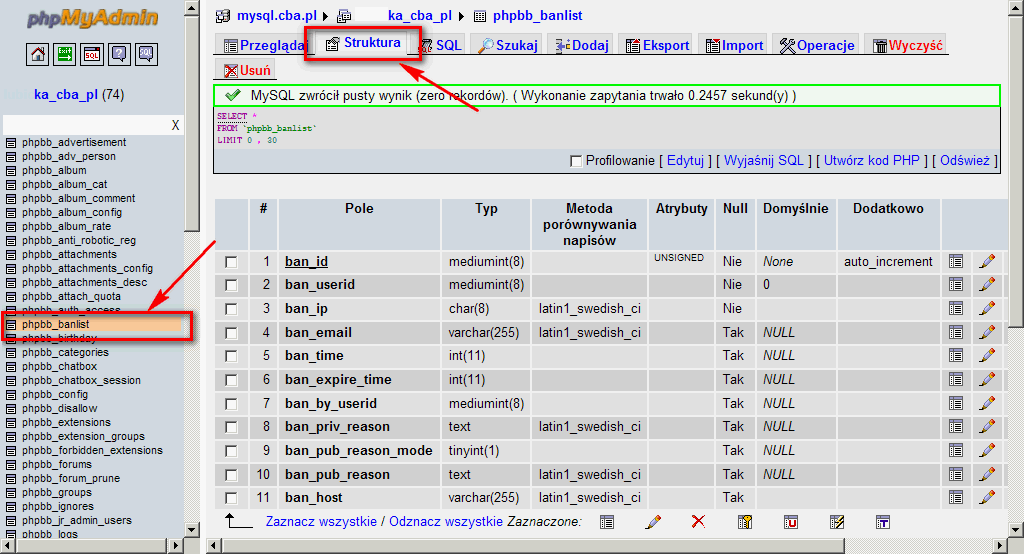
Task: Open the Import tab
Action: click(735, 45)
